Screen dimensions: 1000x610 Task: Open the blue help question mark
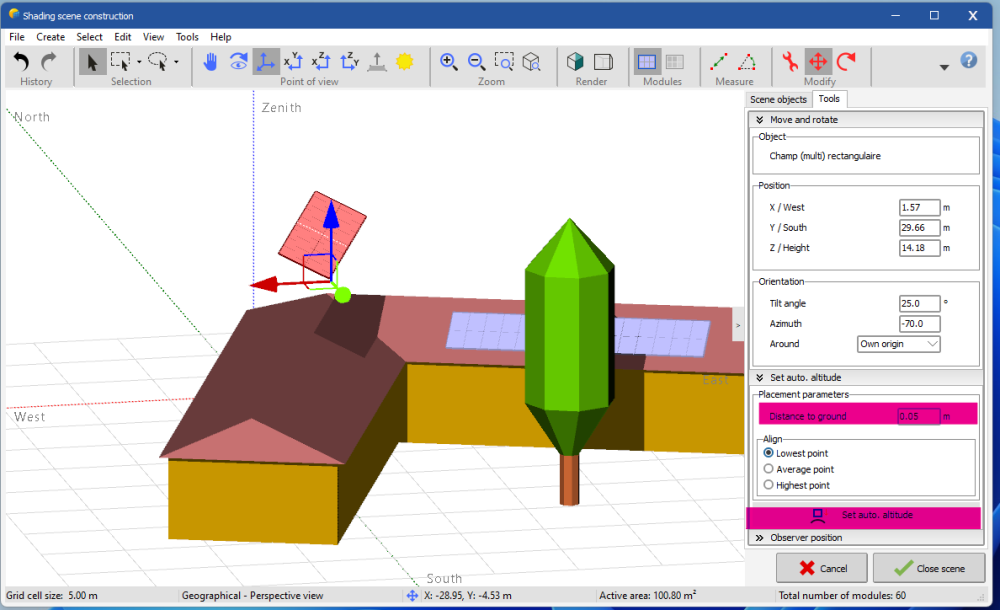(968, 60)
